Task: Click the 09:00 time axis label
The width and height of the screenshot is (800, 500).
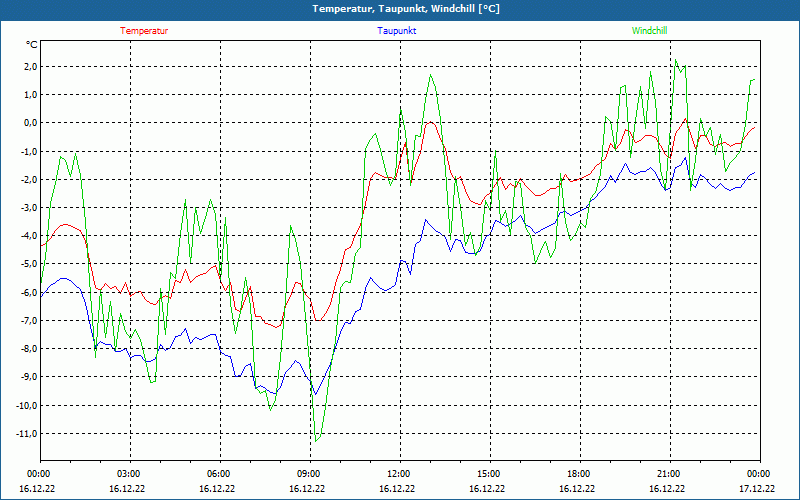Action: pyautogui.click(x=310, y=474)
